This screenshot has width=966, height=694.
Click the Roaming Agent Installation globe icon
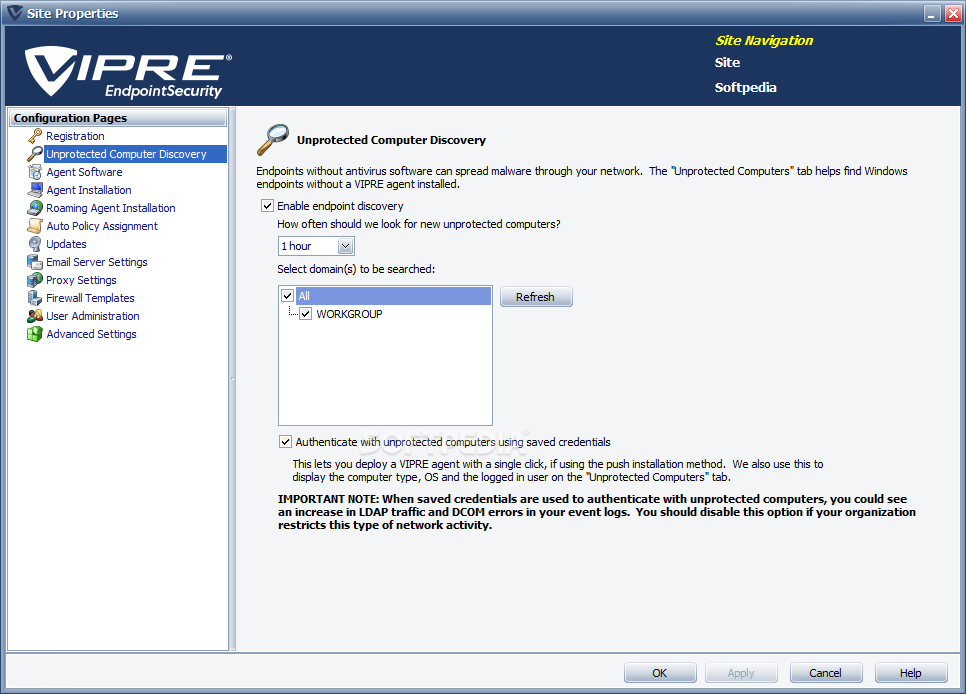point(35,208)
